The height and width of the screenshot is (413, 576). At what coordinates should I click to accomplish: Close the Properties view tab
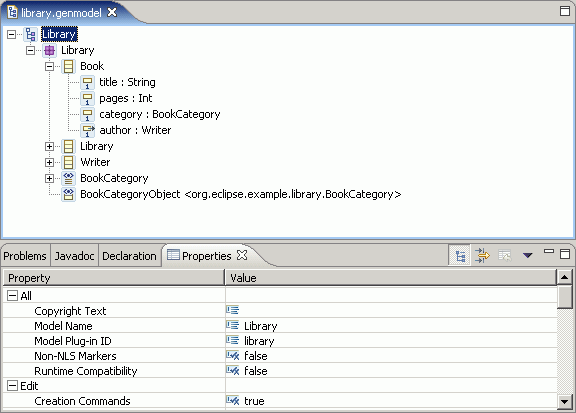click(242, 255)
